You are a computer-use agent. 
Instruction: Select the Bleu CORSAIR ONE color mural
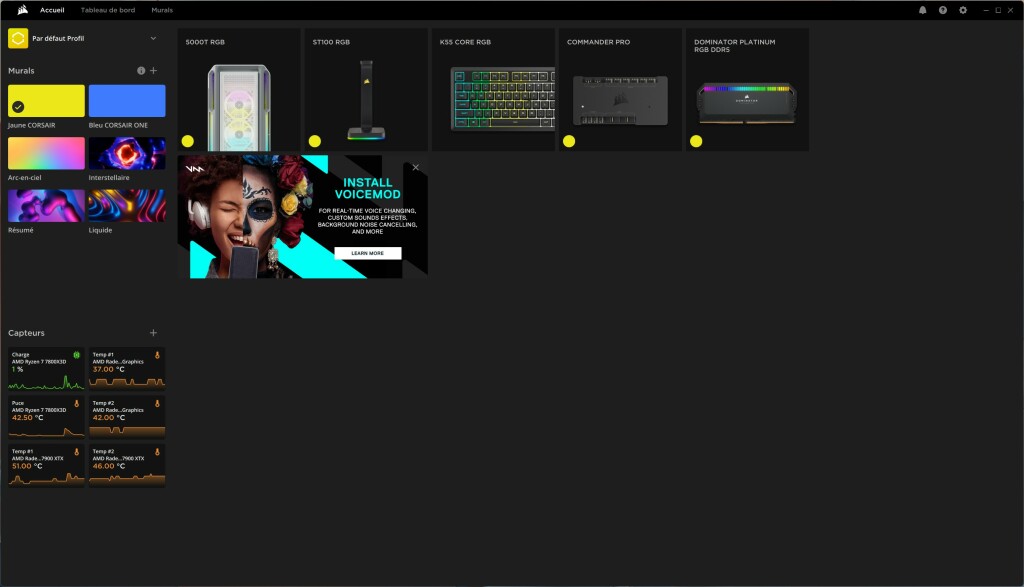(x=127, y=101)
